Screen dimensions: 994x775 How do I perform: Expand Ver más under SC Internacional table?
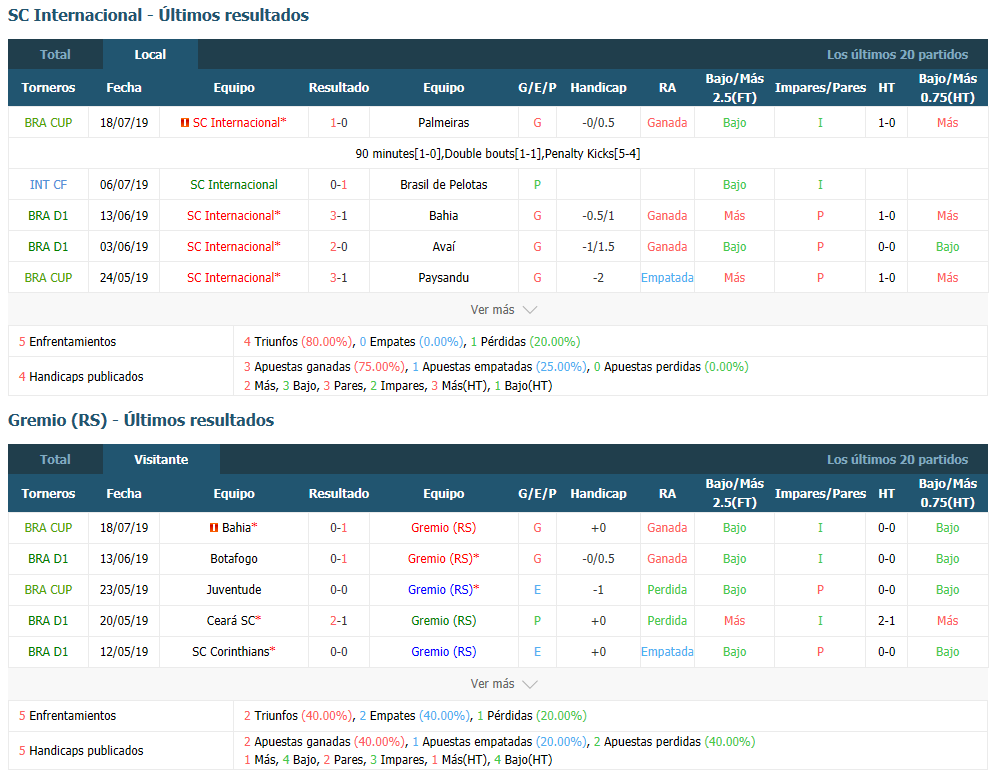point(503,310)
